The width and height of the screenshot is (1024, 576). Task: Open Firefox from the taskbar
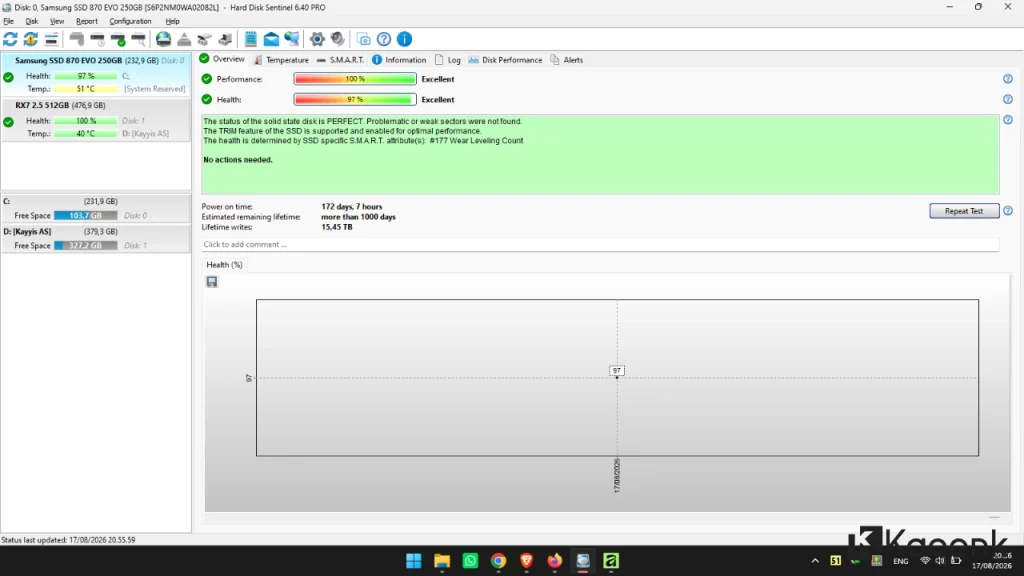(x=554, y=561)
